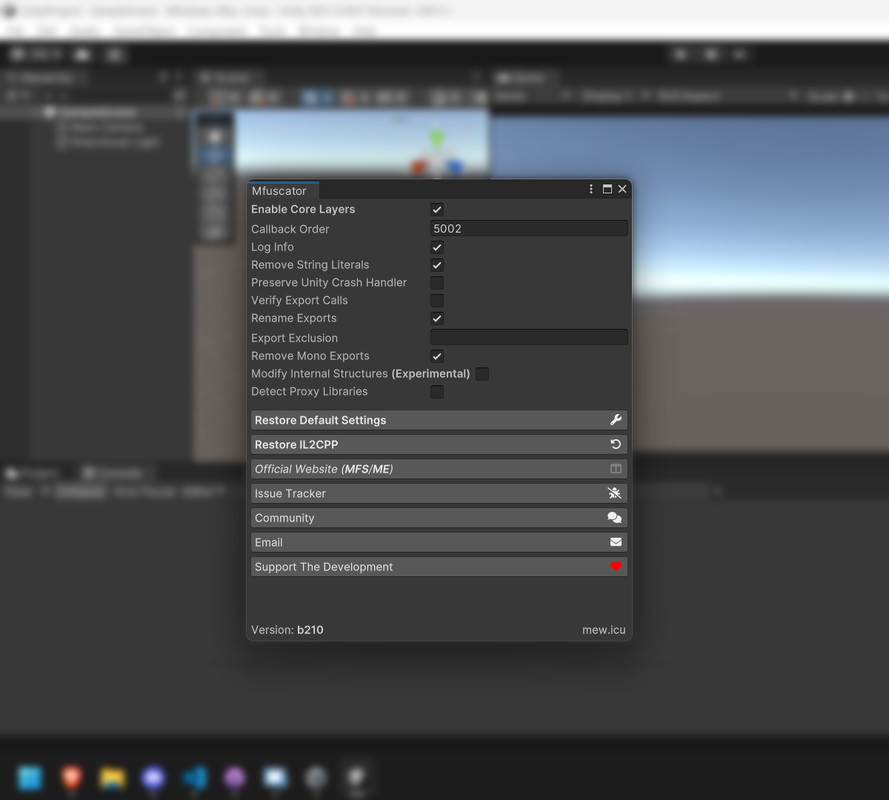Toggle the Rename Exports checkbox
Viewport: 889px width, 800px height.
(437, 318)
